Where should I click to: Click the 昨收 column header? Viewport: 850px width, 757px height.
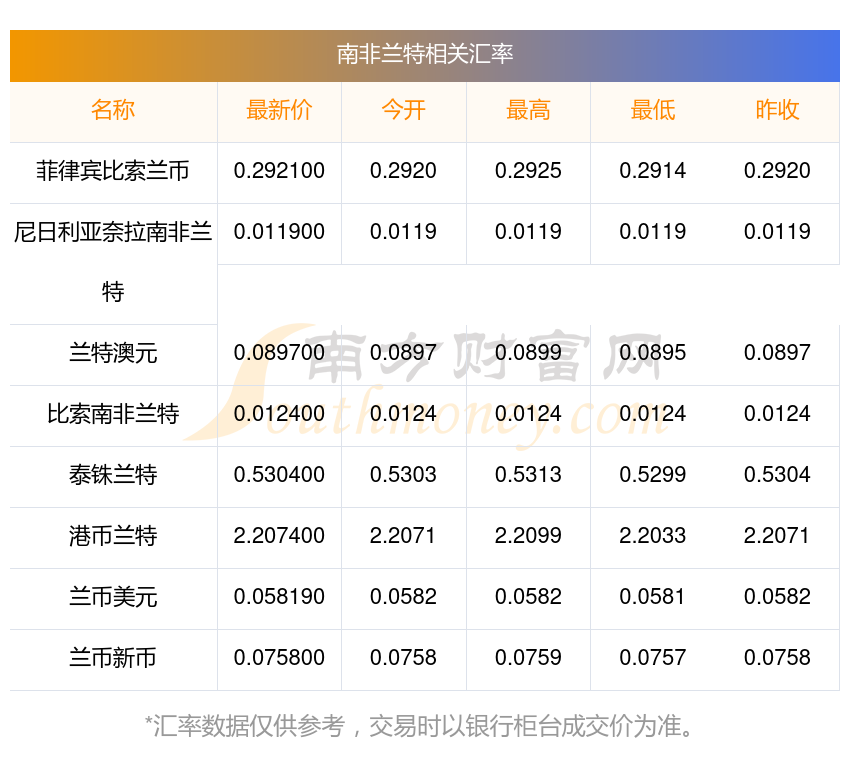pos(777,111)
